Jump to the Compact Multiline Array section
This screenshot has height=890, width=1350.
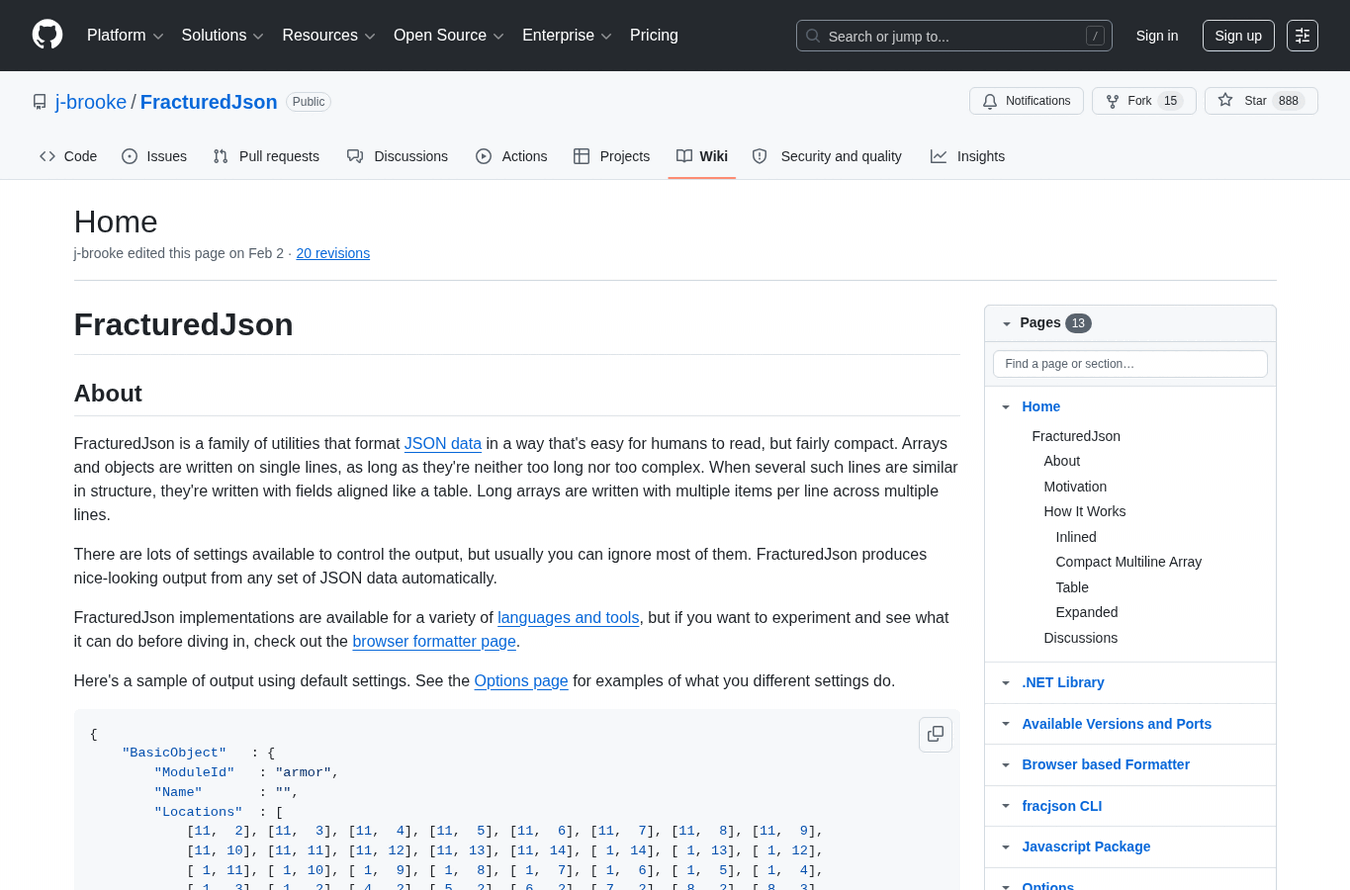[x=1129, y=561]
